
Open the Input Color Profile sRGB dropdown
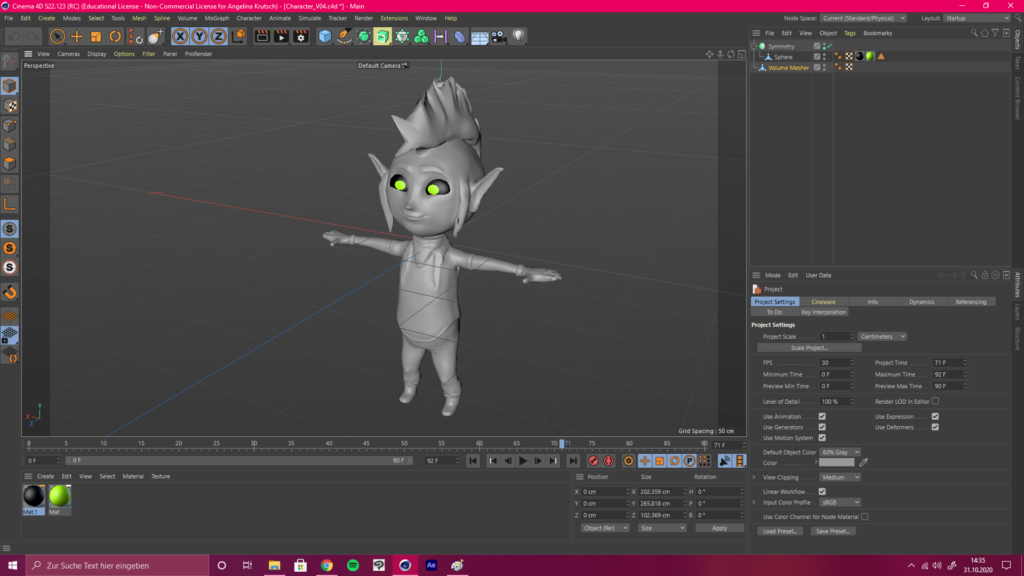(840, 502)
